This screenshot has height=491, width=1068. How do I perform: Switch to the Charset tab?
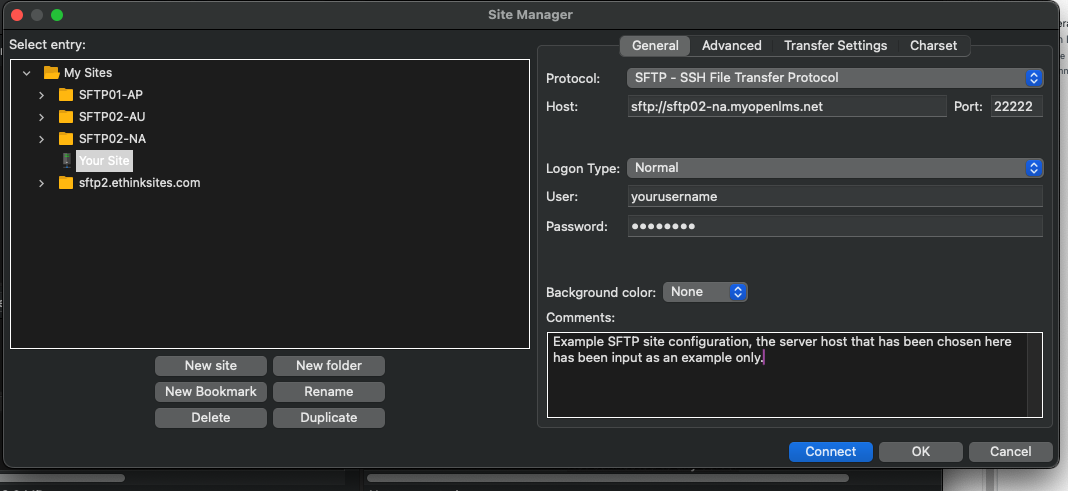(933, 46)
